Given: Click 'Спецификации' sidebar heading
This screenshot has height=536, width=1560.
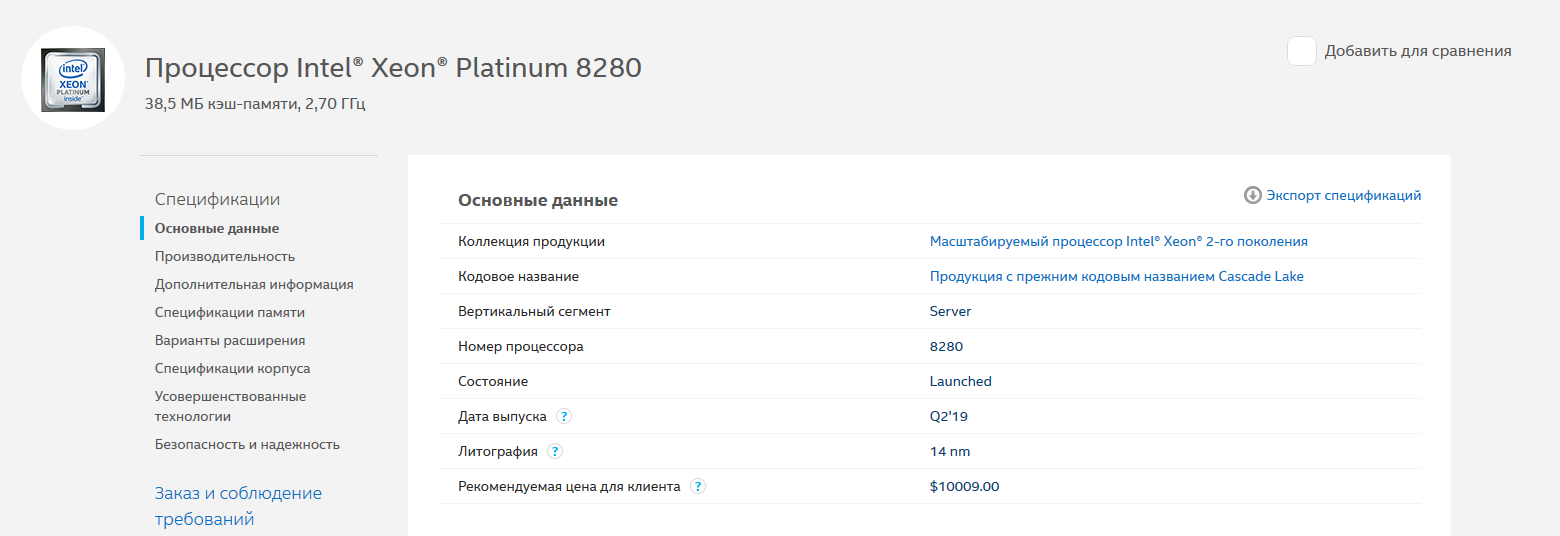Looking at the screenshot, I should tap(218, 199).
